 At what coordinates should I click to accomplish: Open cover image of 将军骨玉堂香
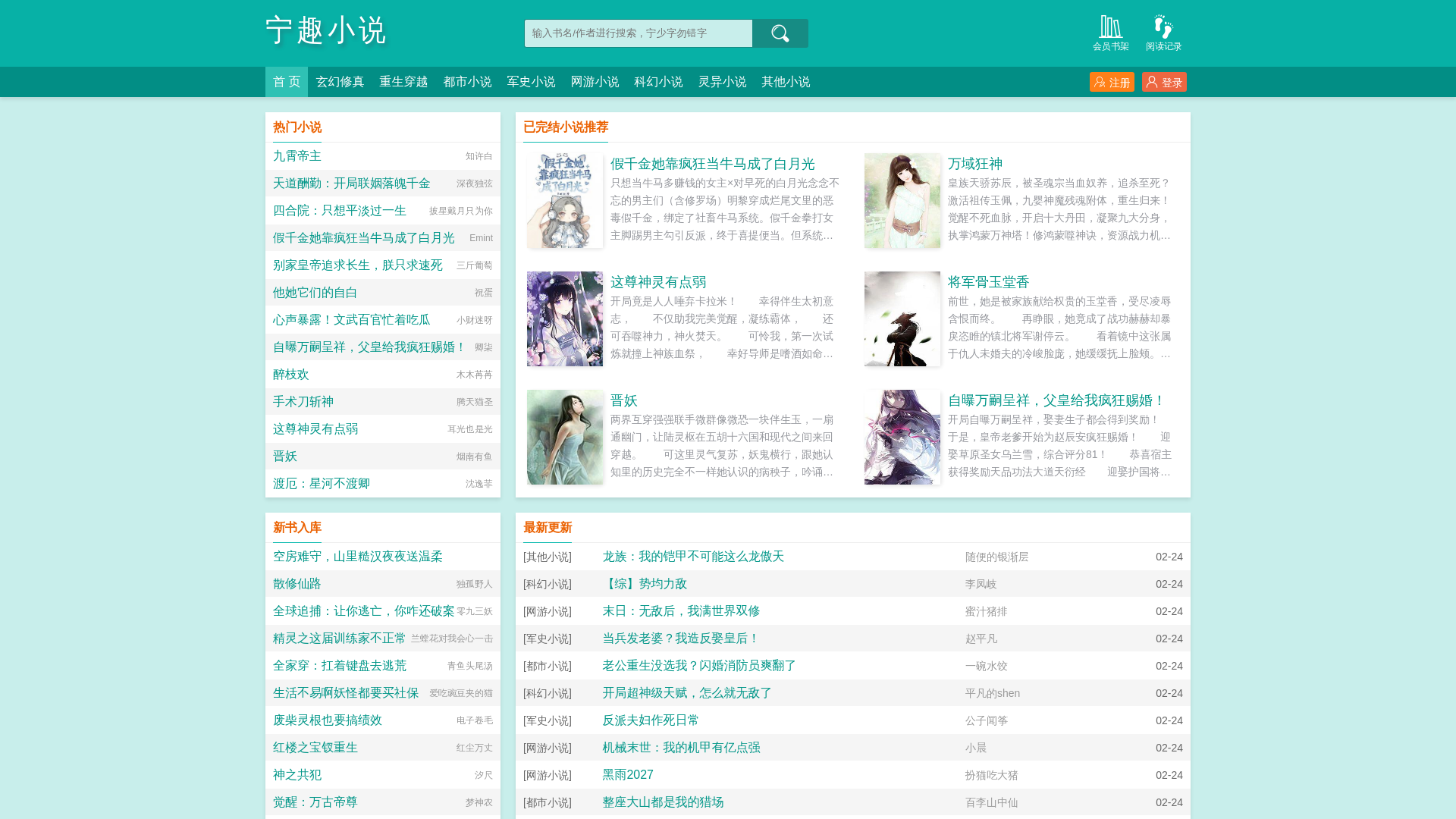coord(902,319)
